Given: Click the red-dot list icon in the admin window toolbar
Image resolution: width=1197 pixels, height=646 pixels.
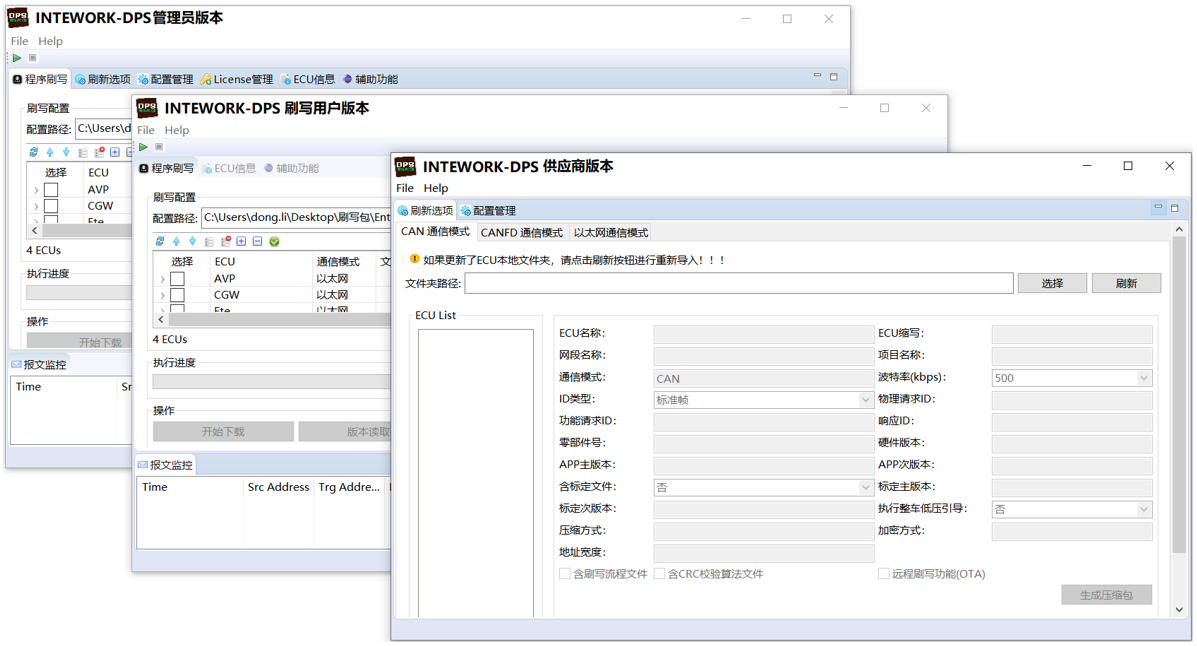Looking at the screenshot, I should pos(99,153).
